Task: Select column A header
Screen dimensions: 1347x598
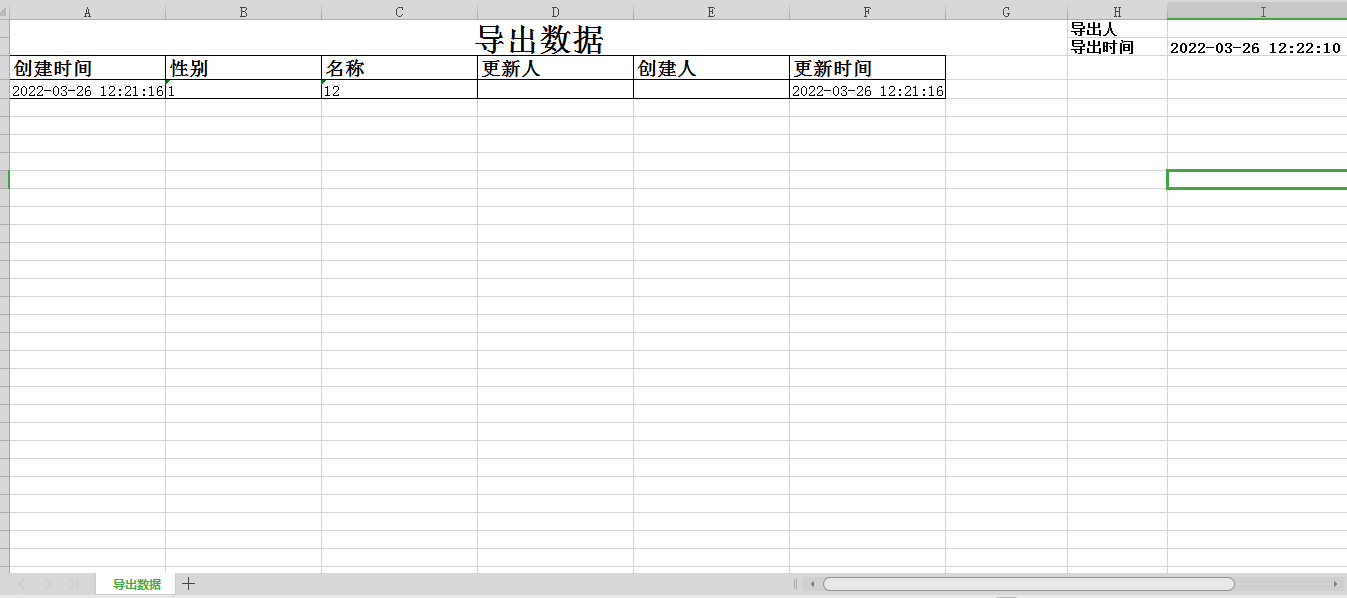Action: 87,11
